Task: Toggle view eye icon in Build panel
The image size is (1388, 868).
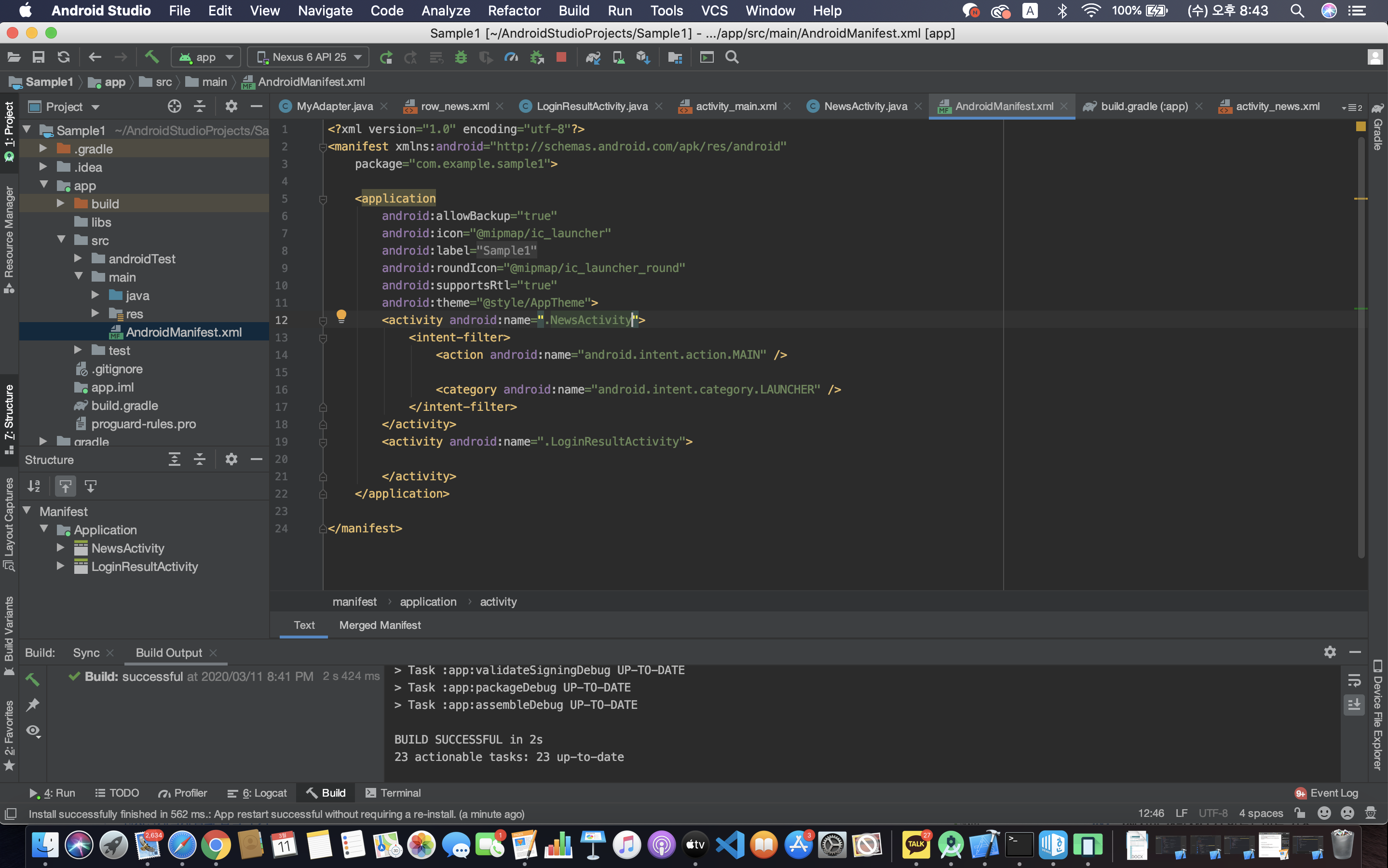Action: click(x=33, y=731)
